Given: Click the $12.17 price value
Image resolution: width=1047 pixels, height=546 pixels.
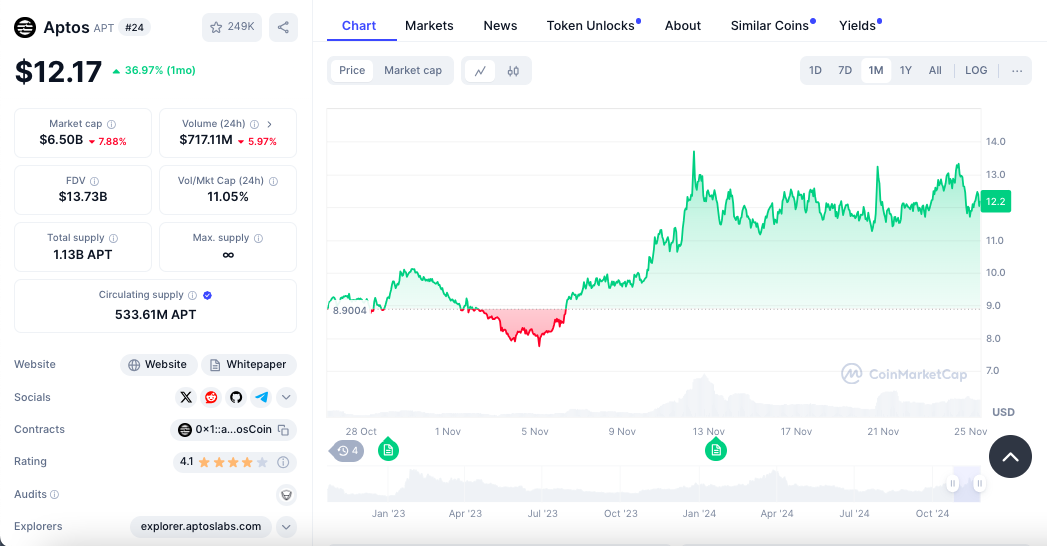Looking at the screenshot, I should (58, 71).
